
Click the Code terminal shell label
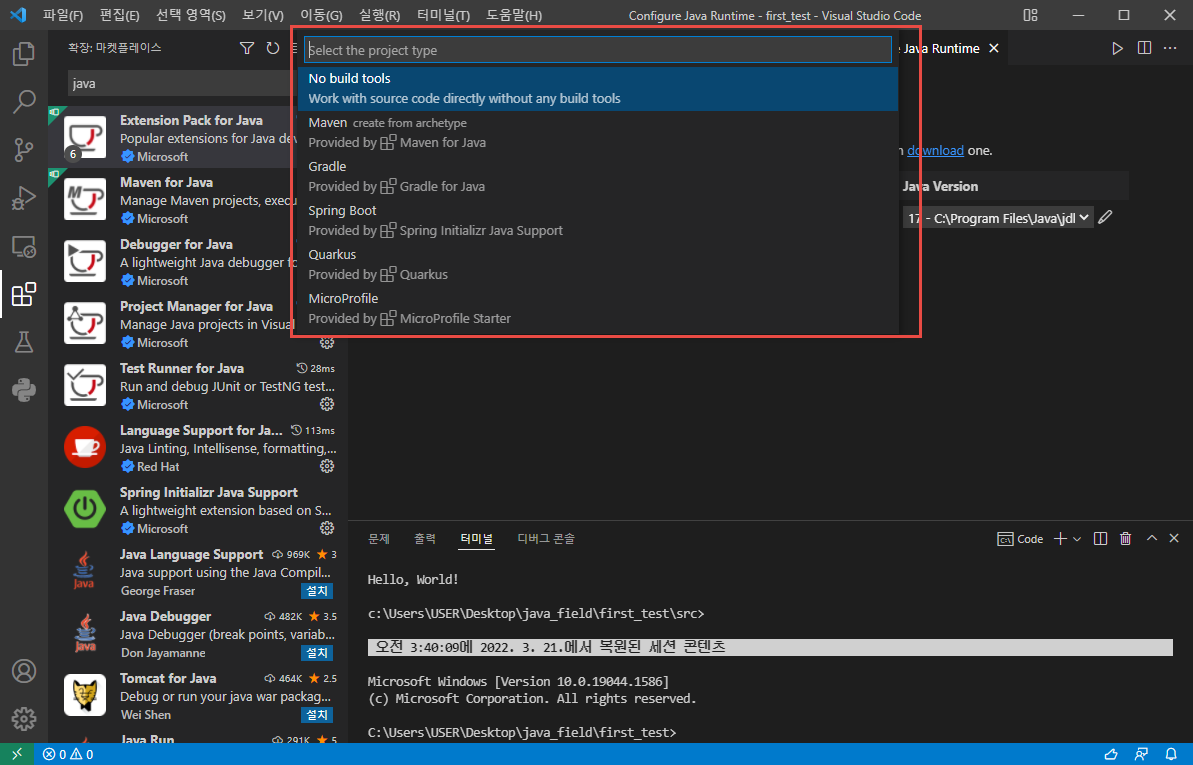click(x=1020, y=539)
